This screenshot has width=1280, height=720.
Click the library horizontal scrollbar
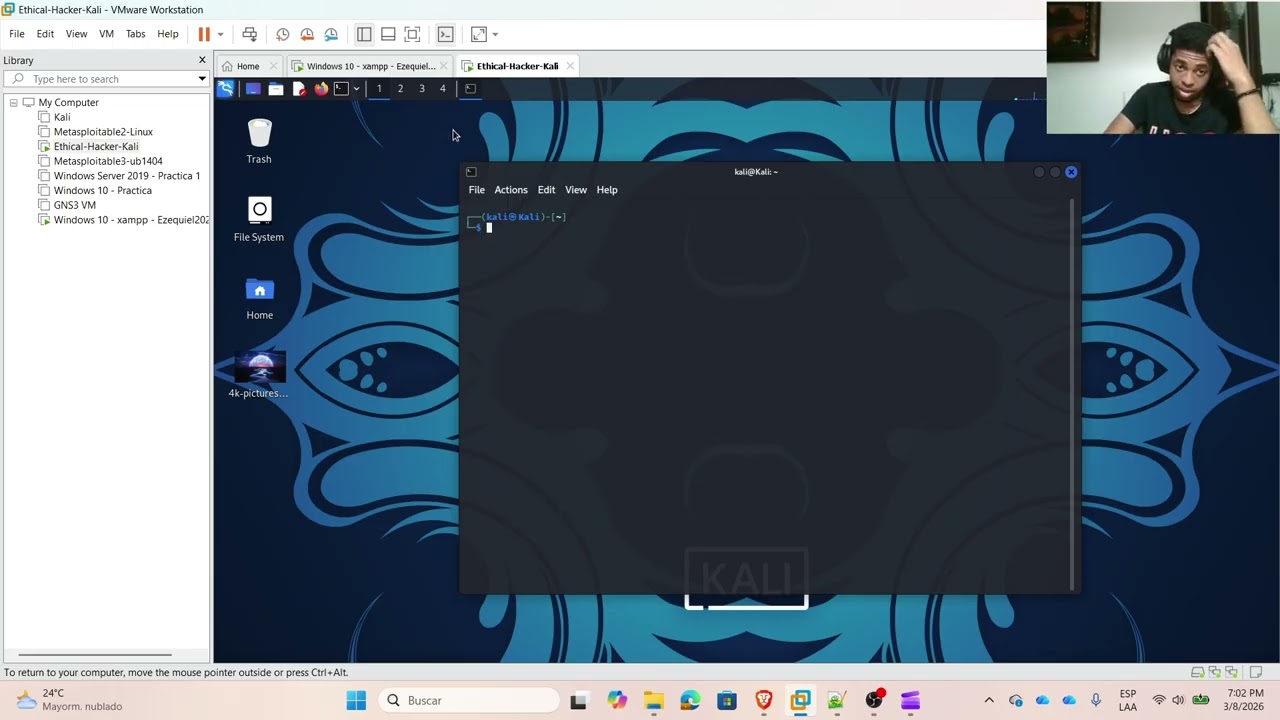tap(95, 656)
